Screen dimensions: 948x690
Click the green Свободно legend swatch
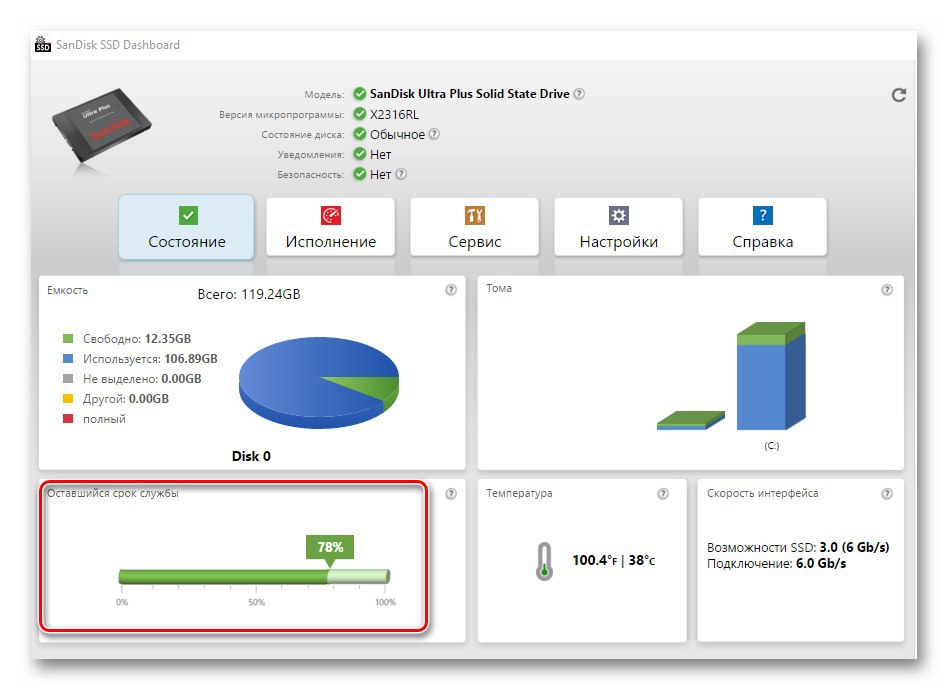coord(68,339)
